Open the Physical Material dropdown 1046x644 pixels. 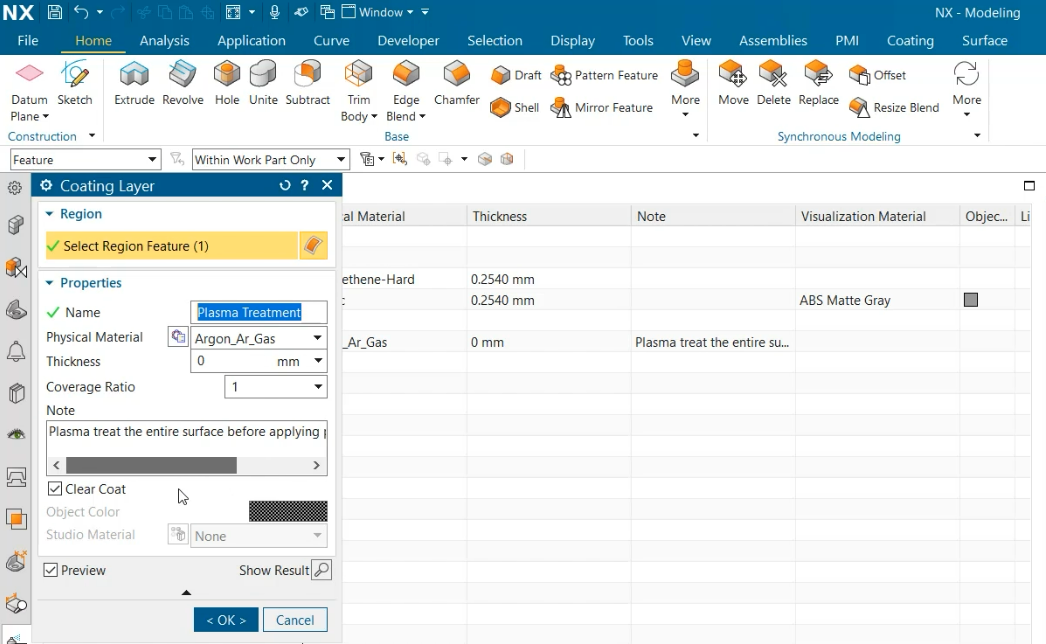coord(318,338)
